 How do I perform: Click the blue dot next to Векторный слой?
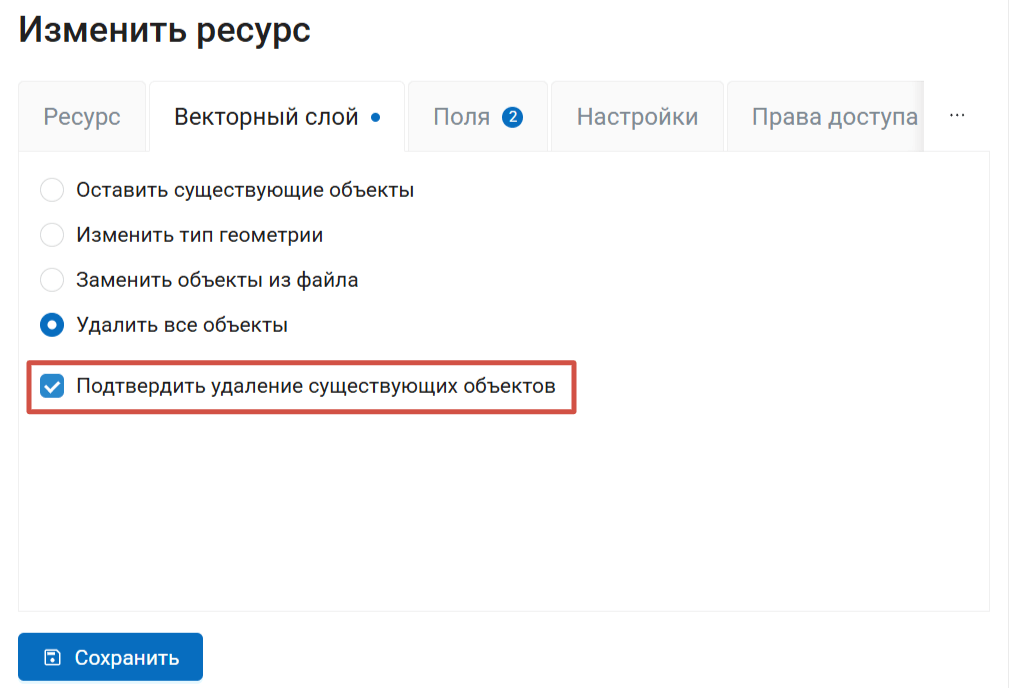tap(375, 117)
